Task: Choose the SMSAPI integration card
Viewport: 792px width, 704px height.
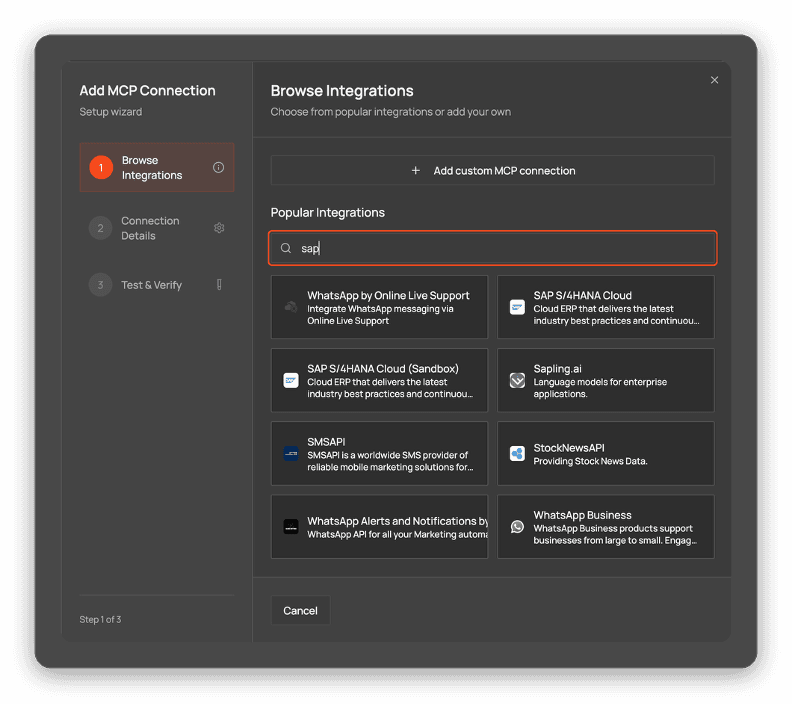Action: click(x=379, y=454)
